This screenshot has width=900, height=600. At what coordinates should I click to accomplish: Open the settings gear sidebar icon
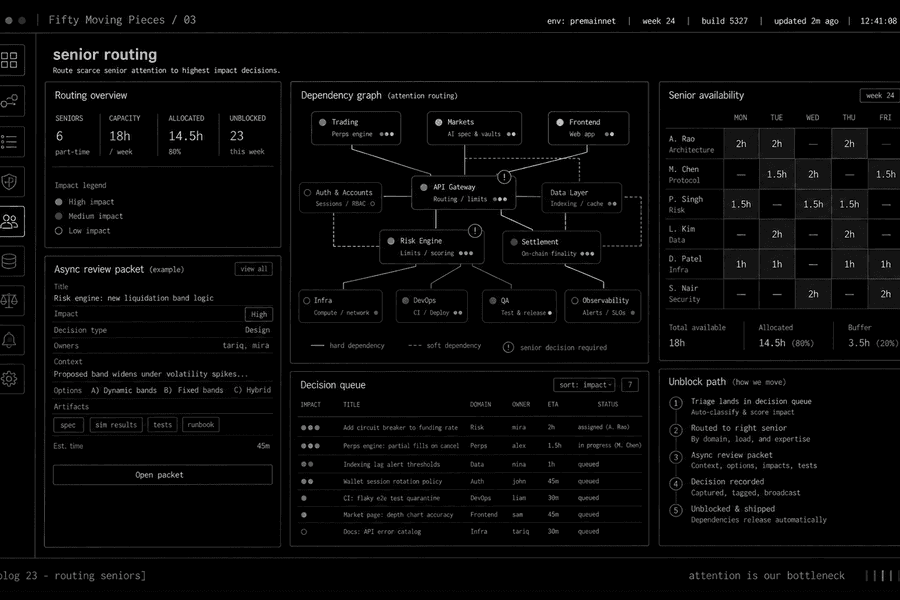(10, 379)
